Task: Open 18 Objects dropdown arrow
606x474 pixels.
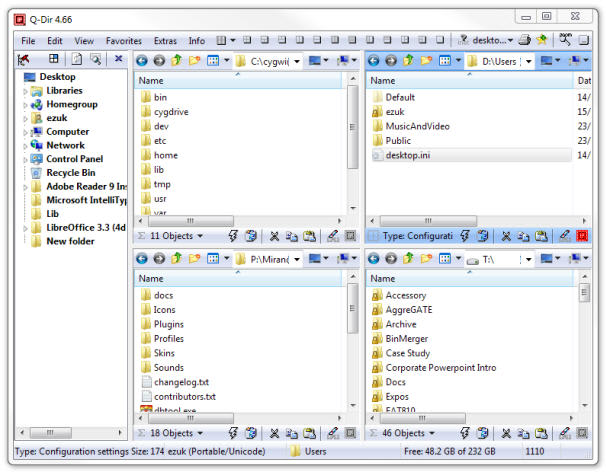Action: click(x=200, y=433)
